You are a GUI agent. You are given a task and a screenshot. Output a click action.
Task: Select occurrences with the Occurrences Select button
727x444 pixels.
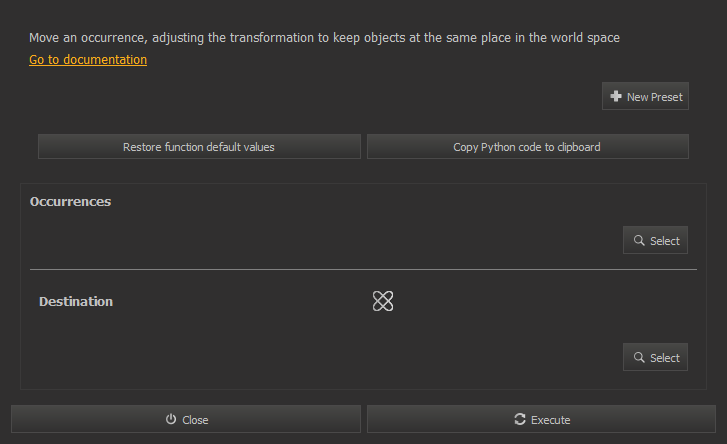655,240
